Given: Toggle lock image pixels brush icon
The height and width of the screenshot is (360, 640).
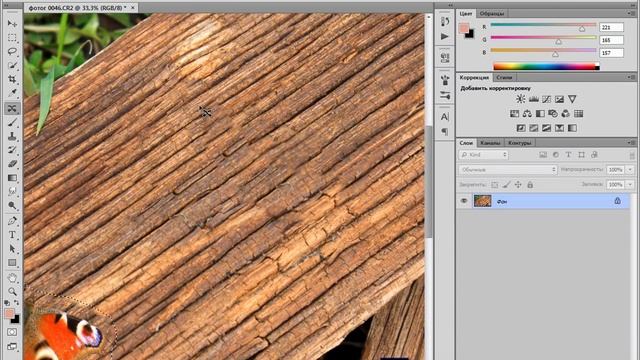Looking at the screenshot, I should [507, 185].
